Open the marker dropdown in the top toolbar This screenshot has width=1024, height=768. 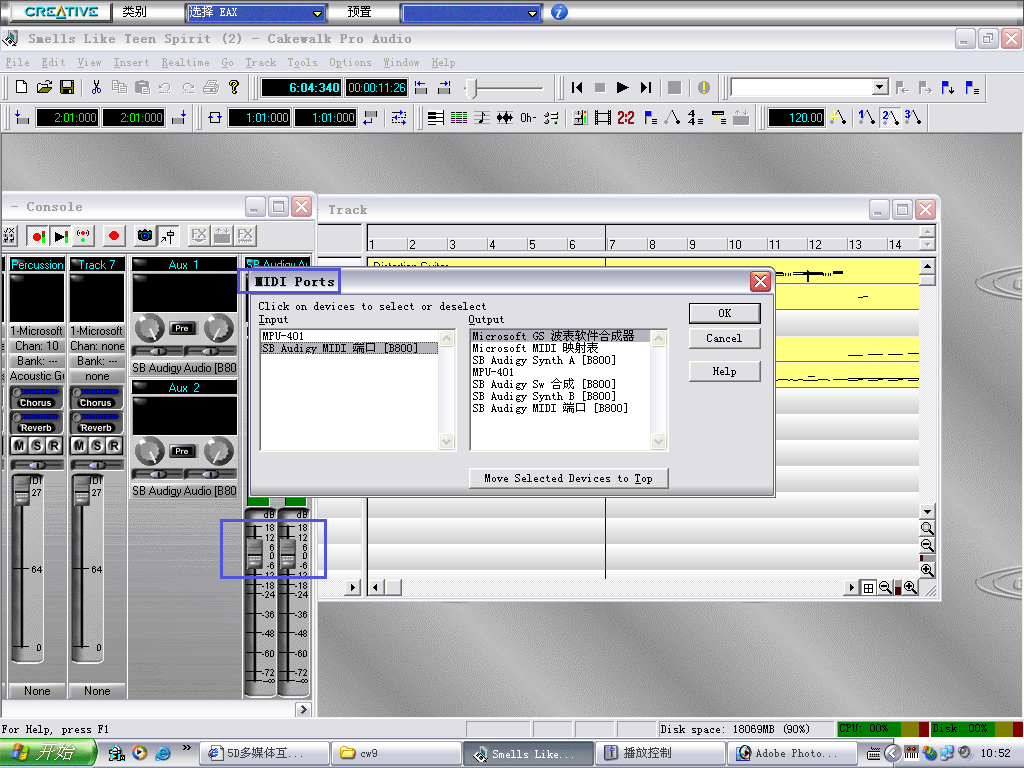pos(880,87)
